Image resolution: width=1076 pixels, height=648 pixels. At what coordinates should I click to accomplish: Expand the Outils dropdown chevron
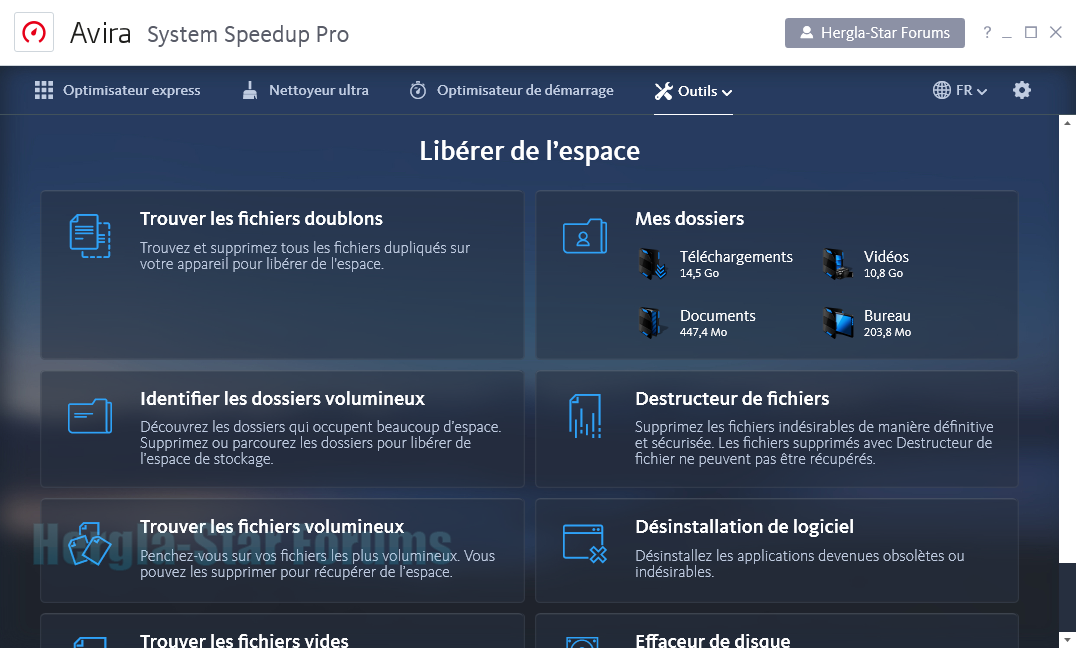727,92
